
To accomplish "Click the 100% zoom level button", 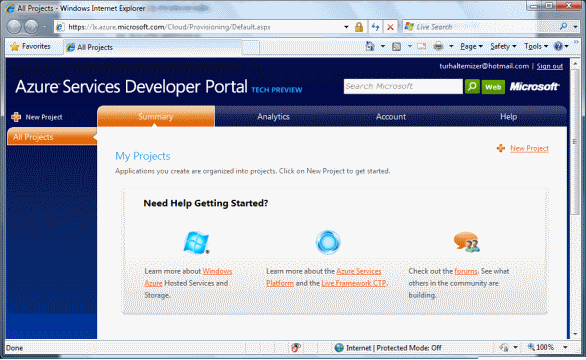I will [x=541, y=348].
